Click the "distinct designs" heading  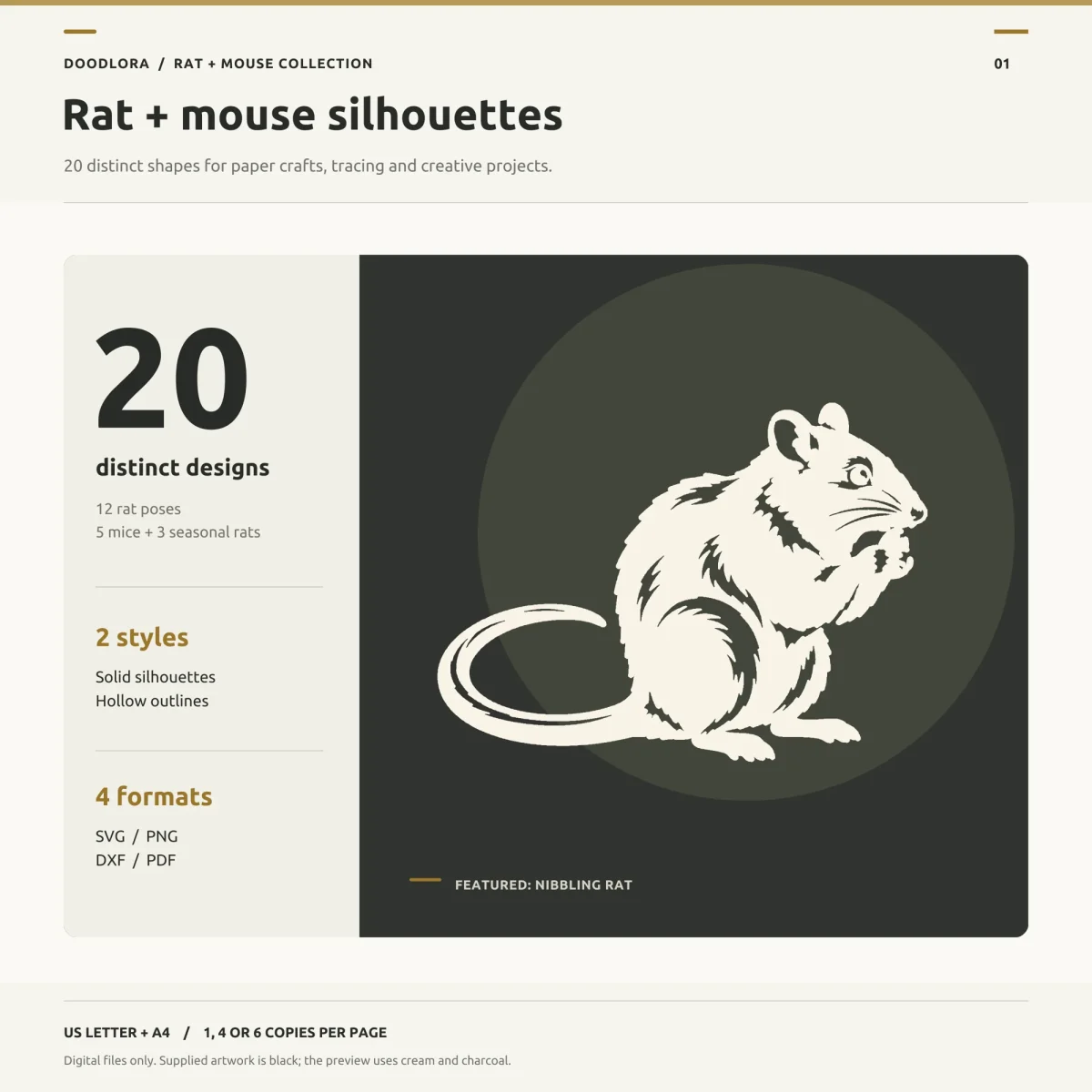click(x=183, y=468)
